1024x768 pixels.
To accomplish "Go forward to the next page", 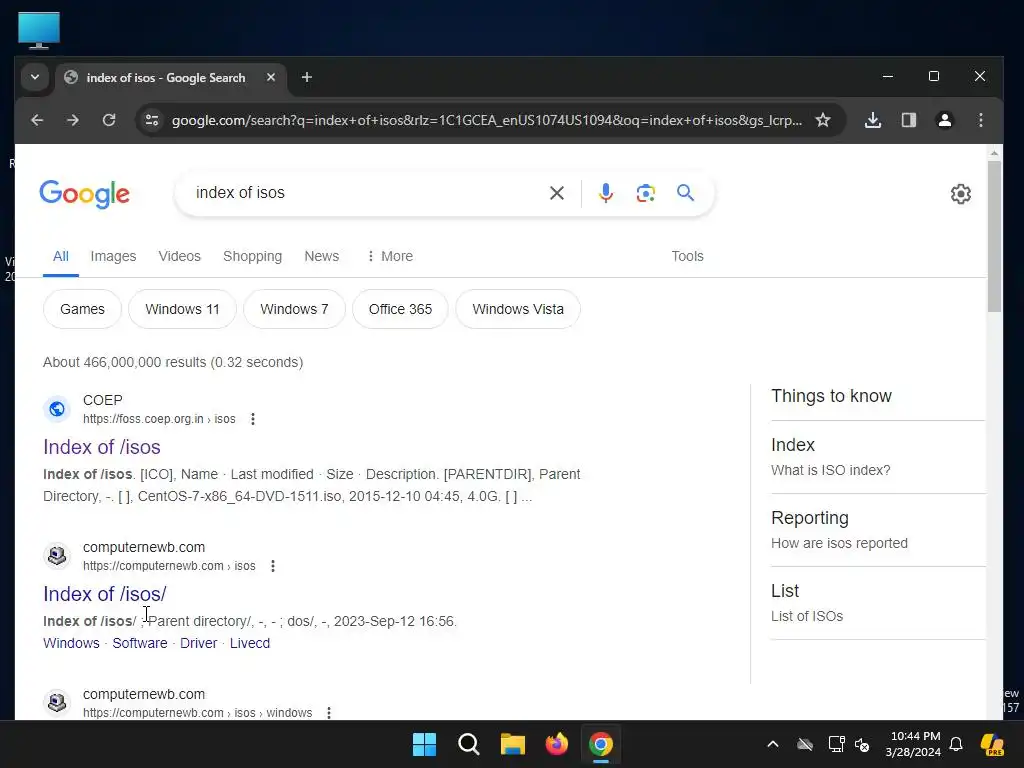I will pyautogui.click(x=73, y=120).
